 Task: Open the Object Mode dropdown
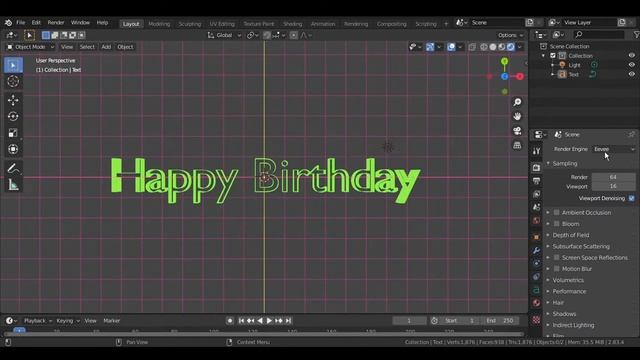click(31, 47)
